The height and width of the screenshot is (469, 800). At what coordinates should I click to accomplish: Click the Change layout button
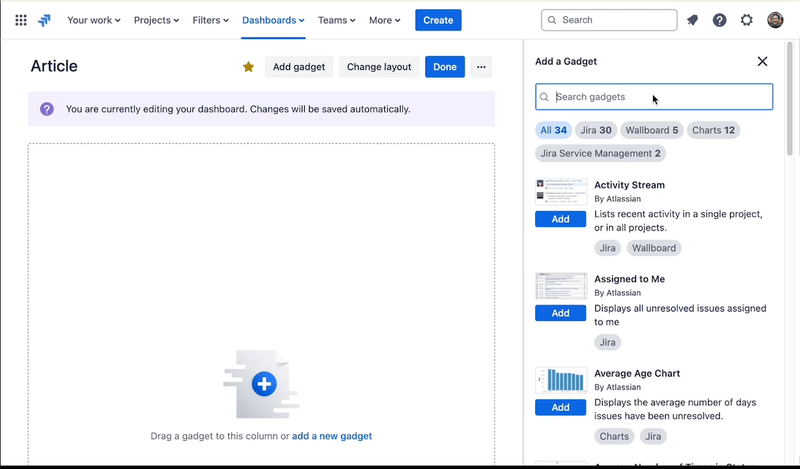tap(379, 67)
